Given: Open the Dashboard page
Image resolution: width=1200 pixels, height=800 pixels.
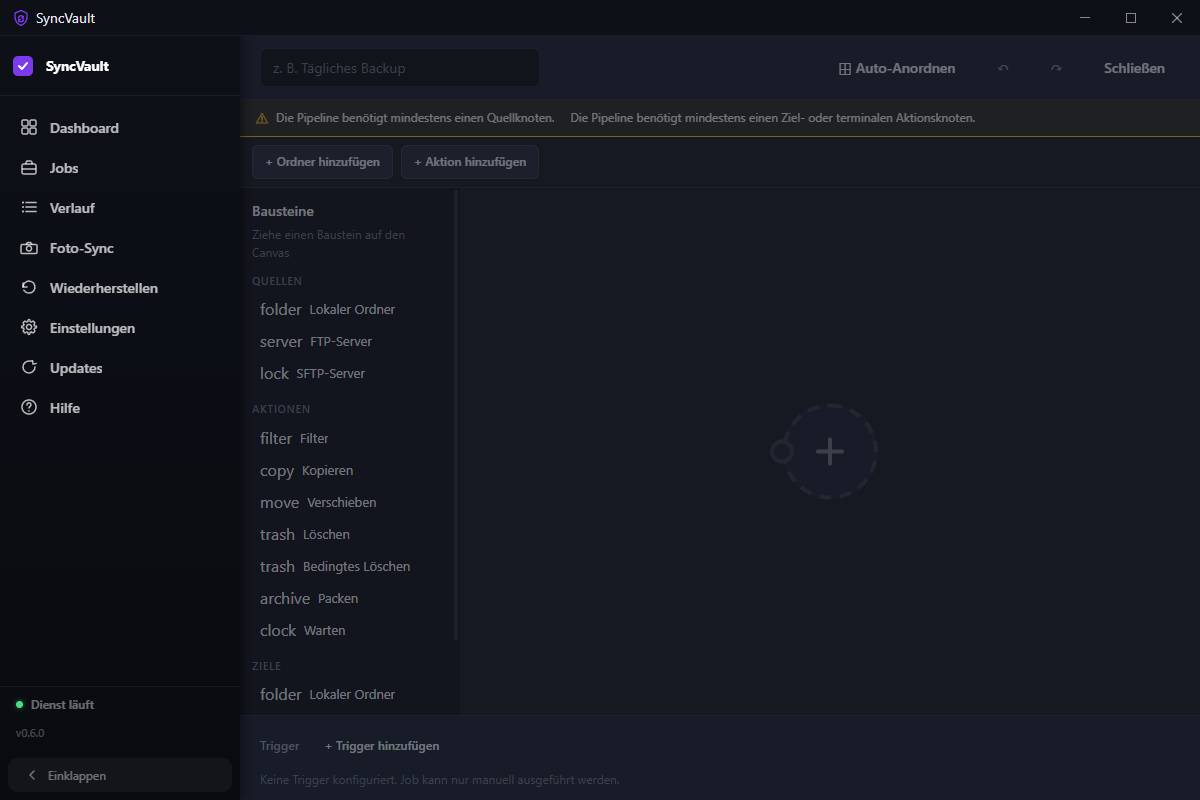Looking at the screenshot, I should [120, 128].
